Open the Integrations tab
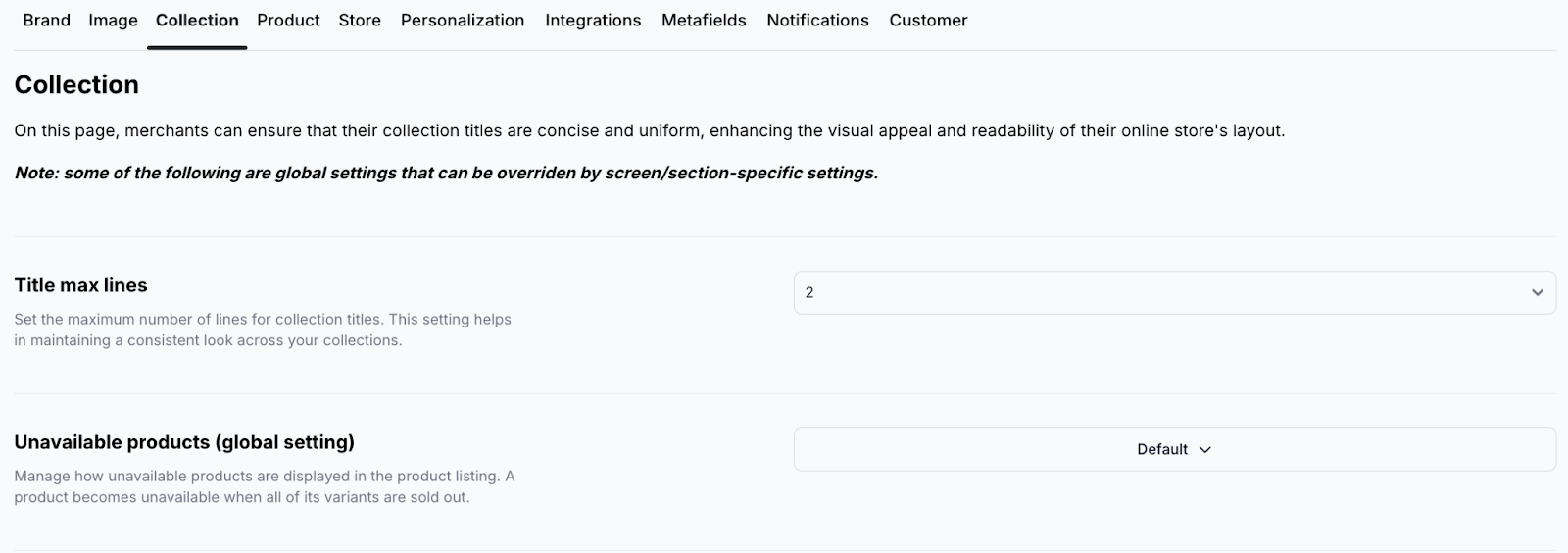The image size is (1568, 553). (x=593, y=21)
